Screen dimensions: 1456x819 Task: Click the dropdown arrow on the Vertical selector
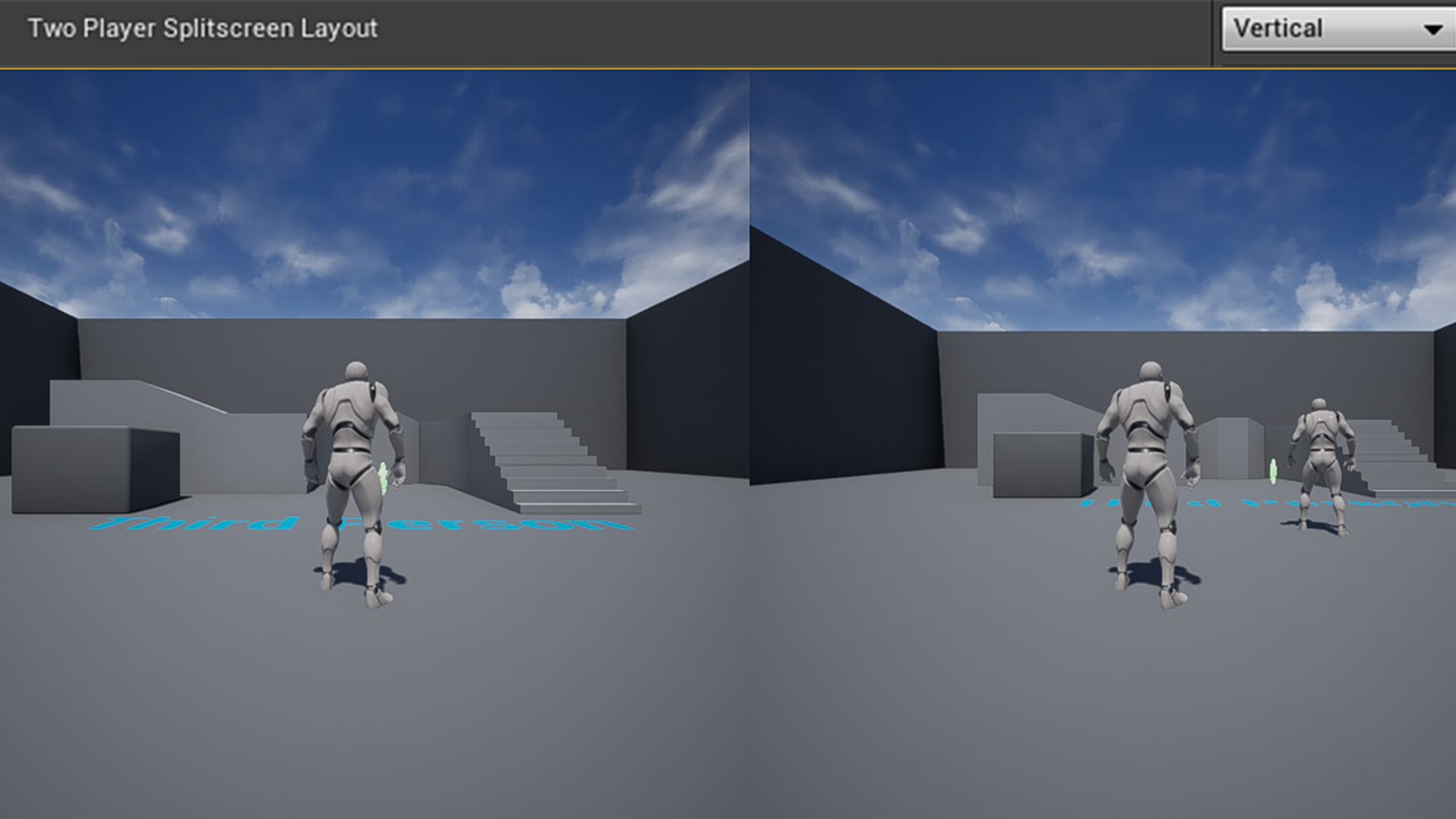tap(1433, 29)
